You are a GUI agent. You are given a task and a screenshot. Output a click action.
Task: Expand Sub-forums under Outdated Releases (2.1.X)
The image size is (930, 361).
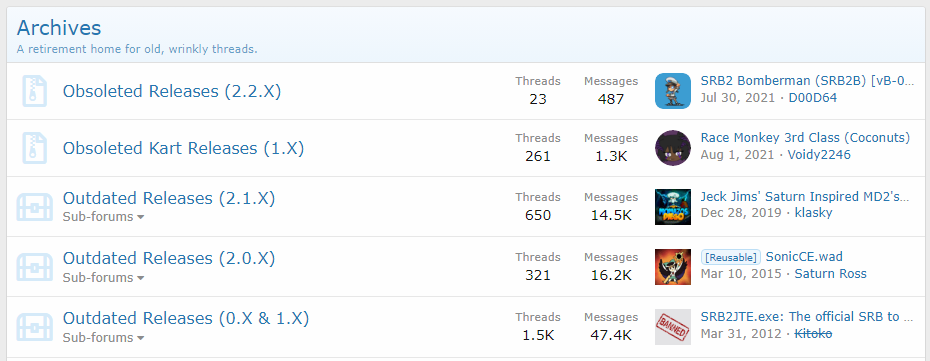(x=103, y=217)
